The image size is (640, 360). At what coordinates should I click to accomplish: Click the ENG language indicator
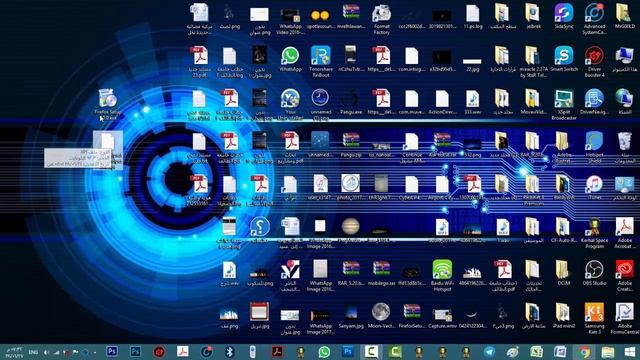pos(33,352)
